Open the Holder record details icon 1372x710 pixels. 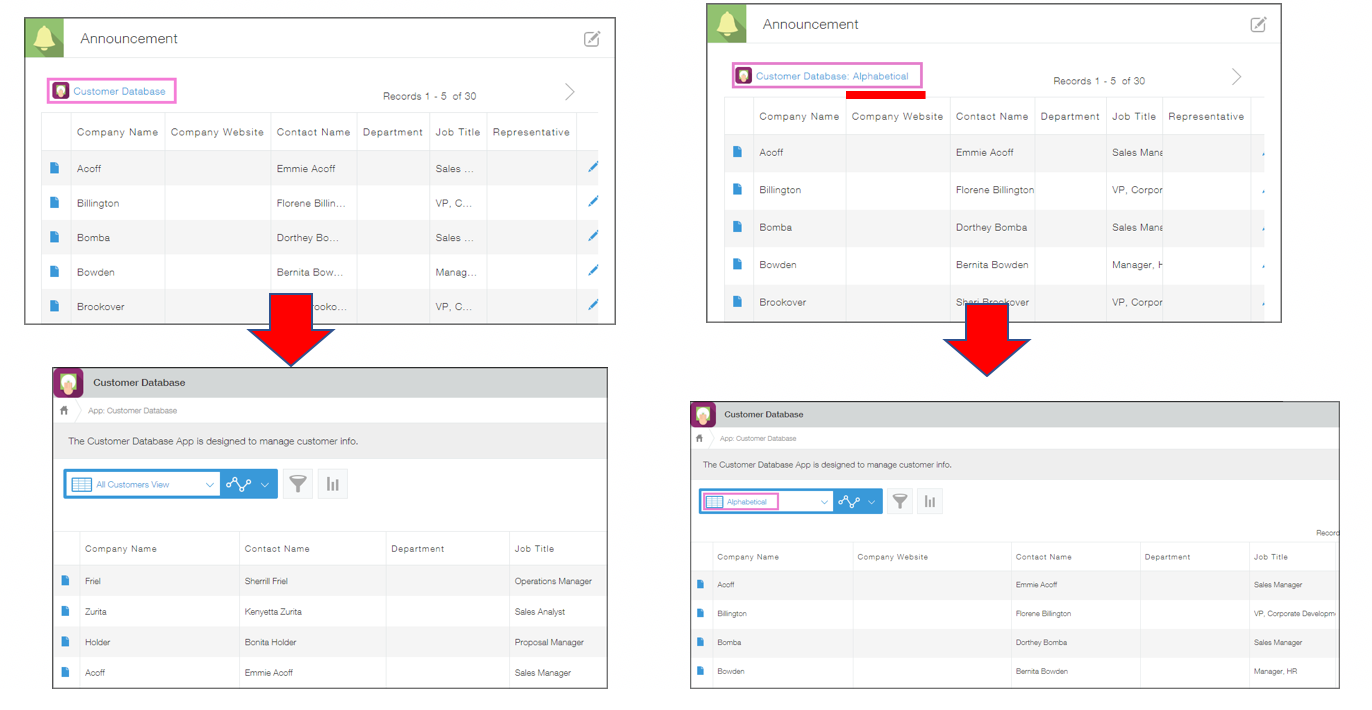(x=66, y=642)
